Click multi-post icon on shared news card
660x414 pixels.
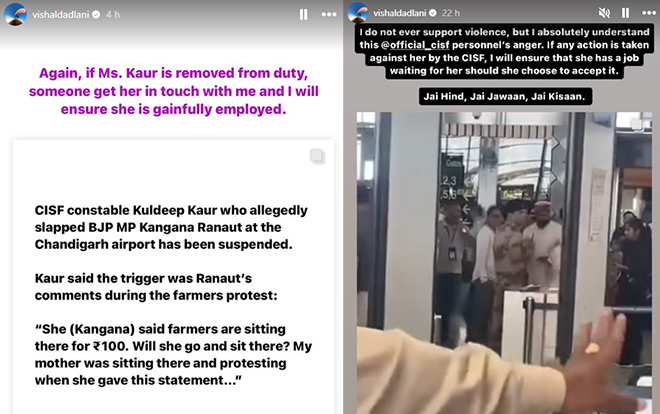(317, 156)
